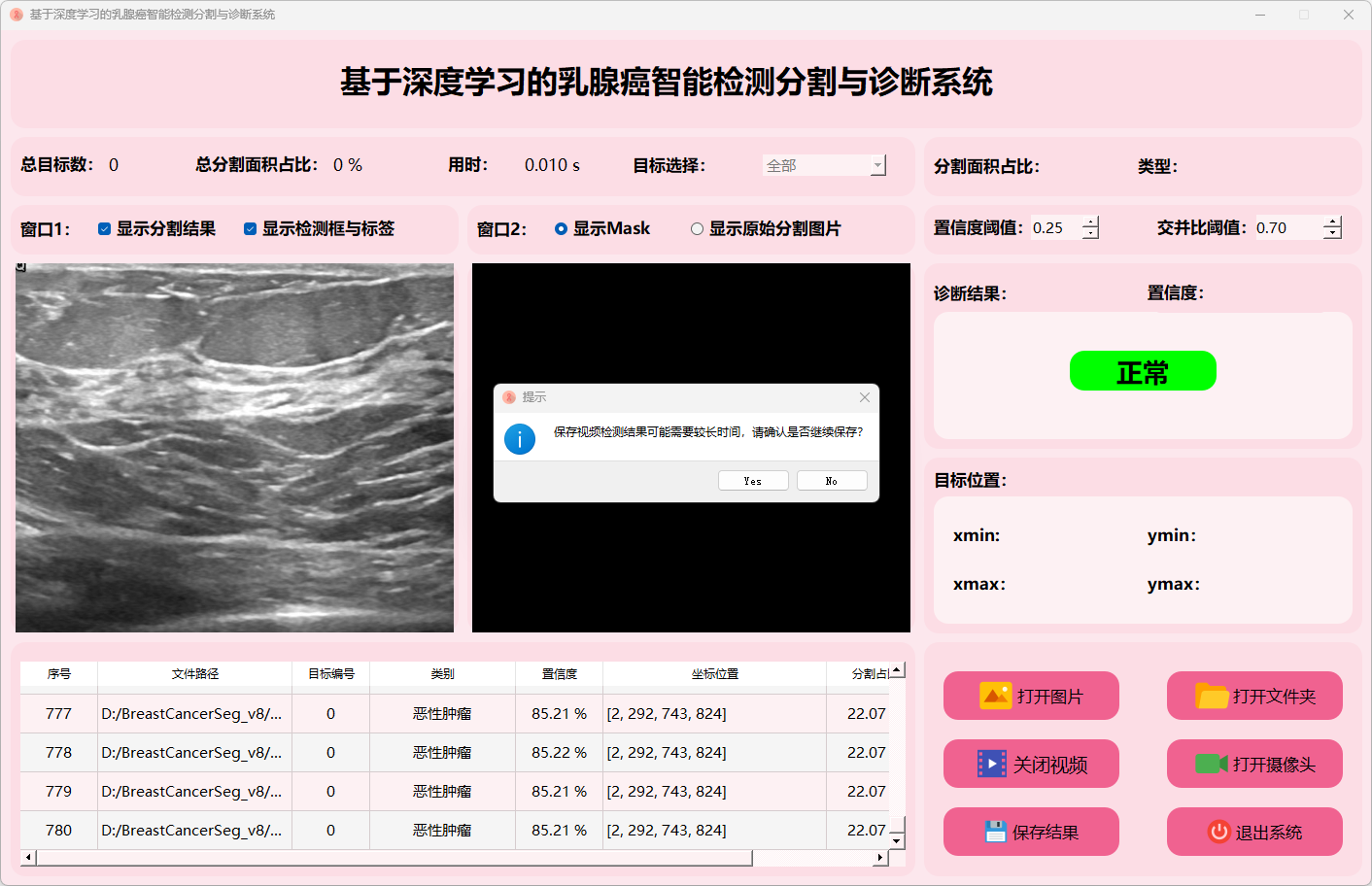Click the 打开文件夹 button label
1372x886 pixels.
tap(1274, 697)
